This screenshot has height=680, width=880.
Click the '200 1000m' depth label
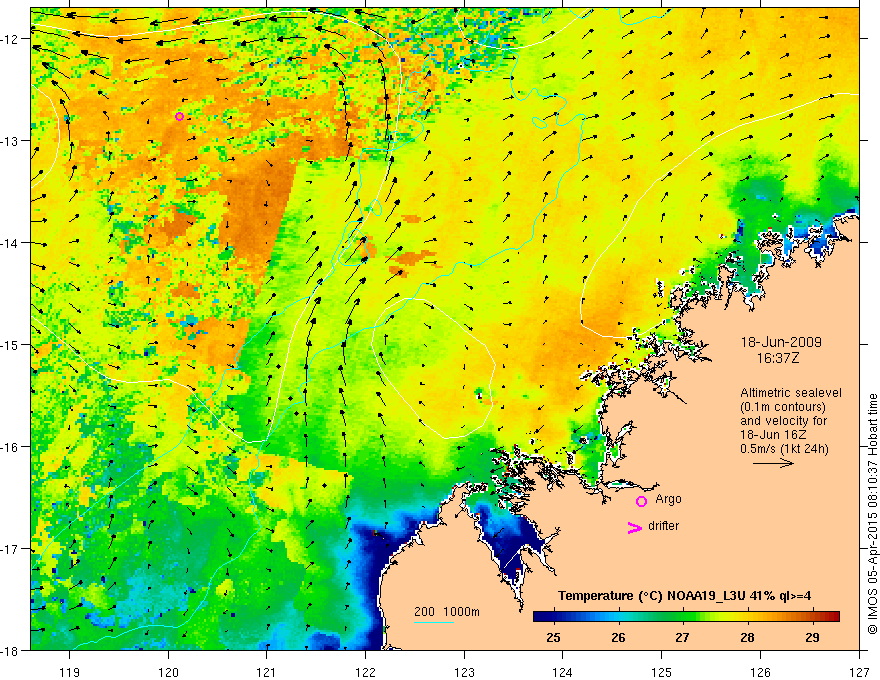(447, 612)
